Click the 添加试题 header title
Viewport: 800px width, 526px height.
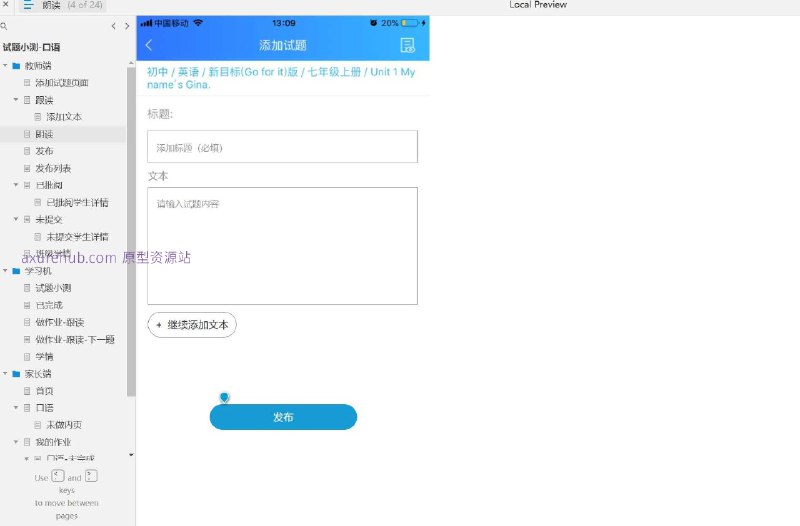pyautogui.click(x=283, y=45)
